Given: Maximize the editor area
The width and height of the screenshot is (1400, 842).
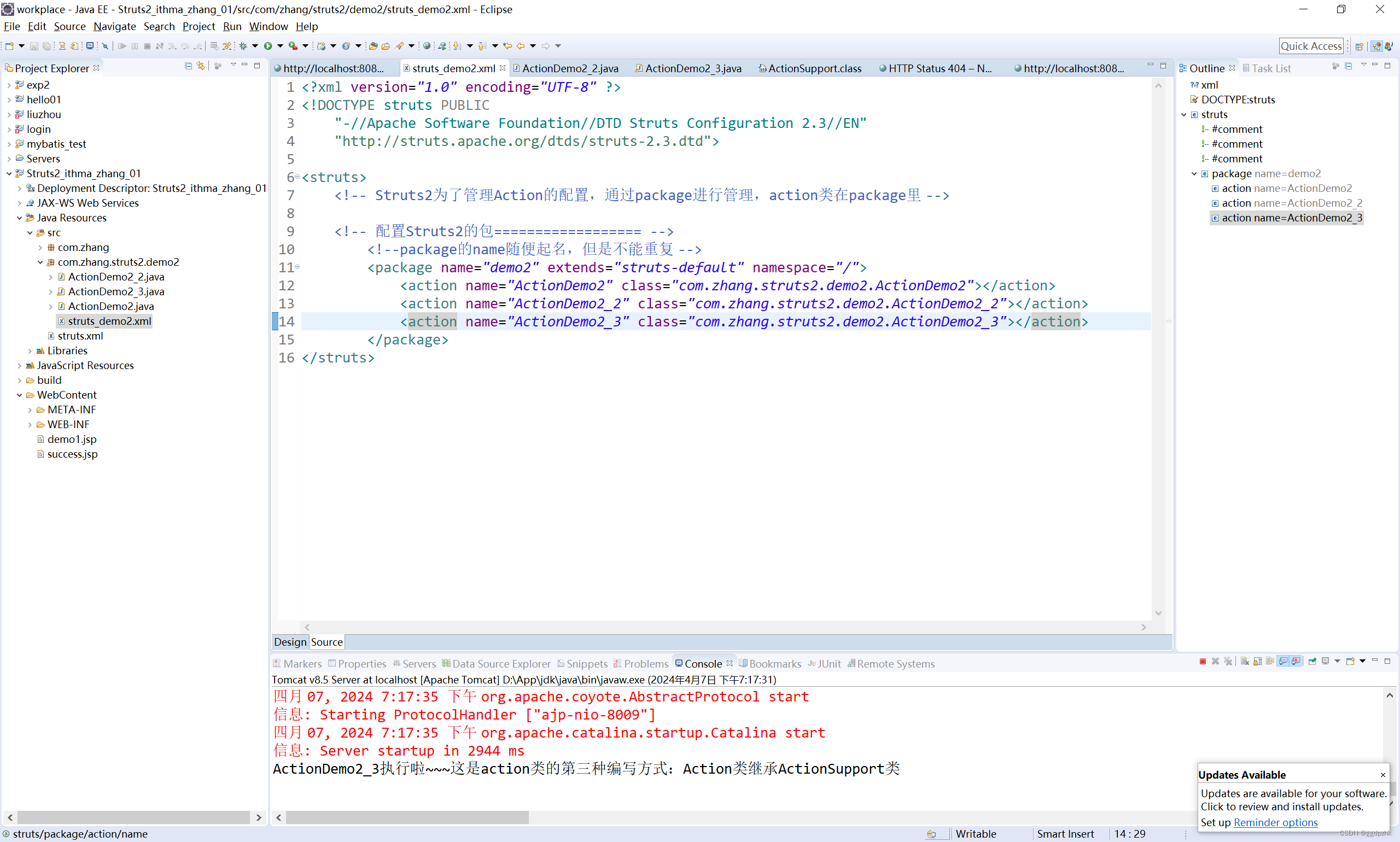Looking at the screenshot, I should click(x=1163, y=66).
